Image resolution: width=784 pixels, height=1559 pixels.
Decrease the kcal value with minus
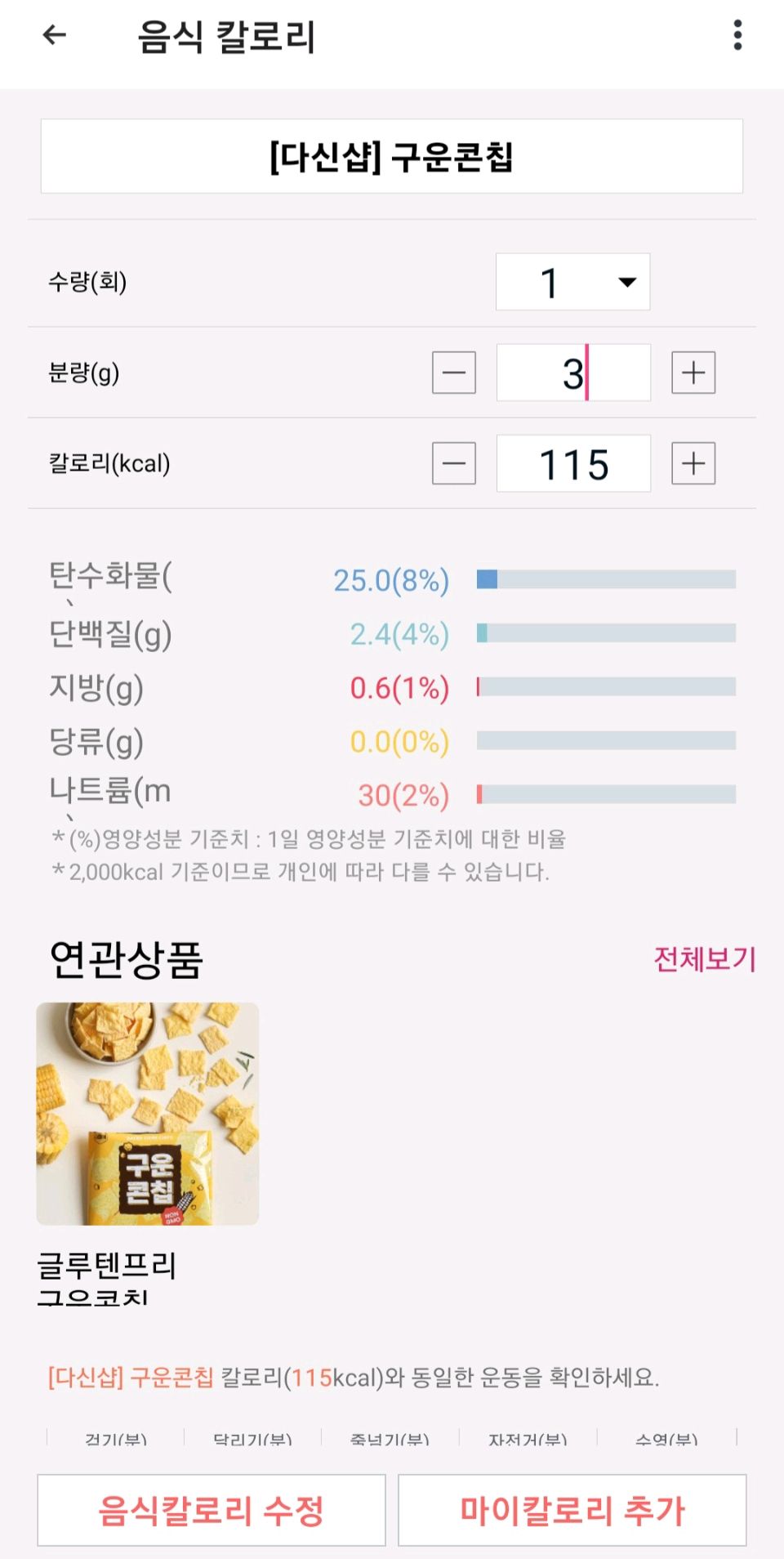coord(454,463)
